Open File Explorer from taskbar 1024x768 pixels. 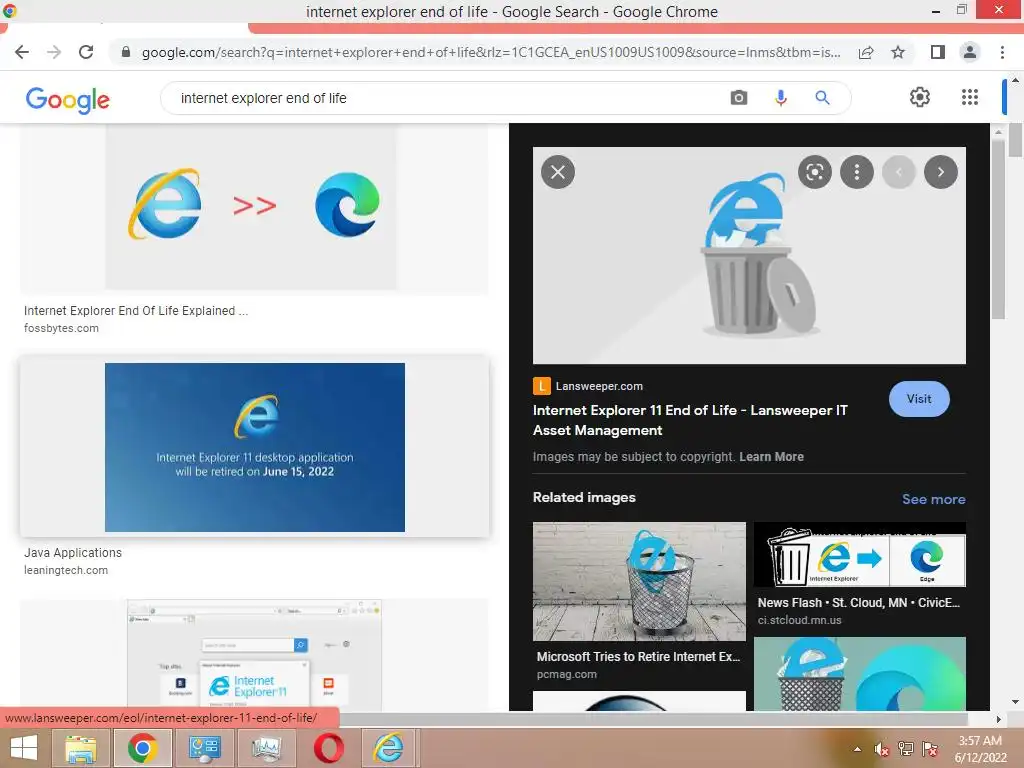click(81, 748)
